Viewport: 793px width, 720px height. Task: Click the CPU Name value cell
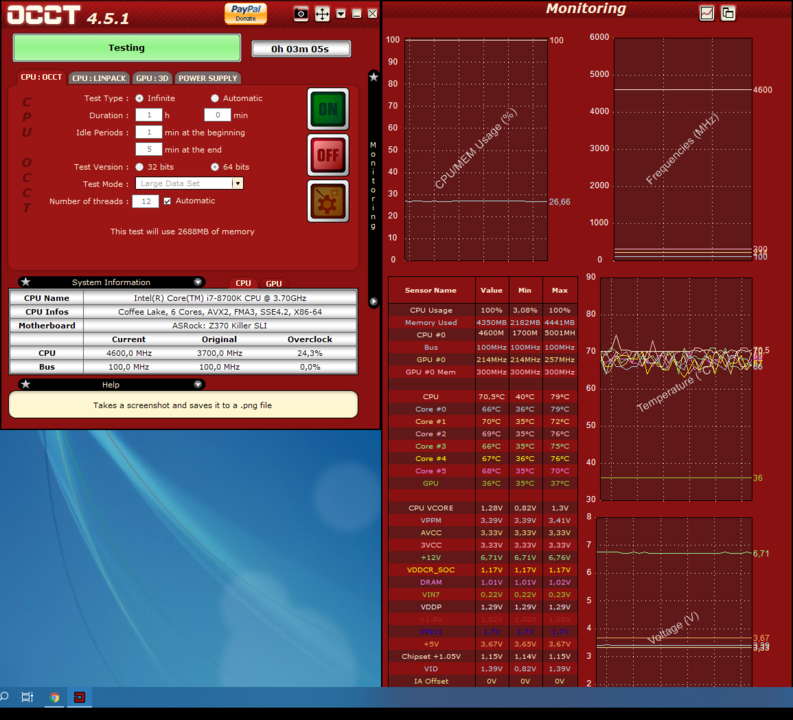click(x=220, y=298)
